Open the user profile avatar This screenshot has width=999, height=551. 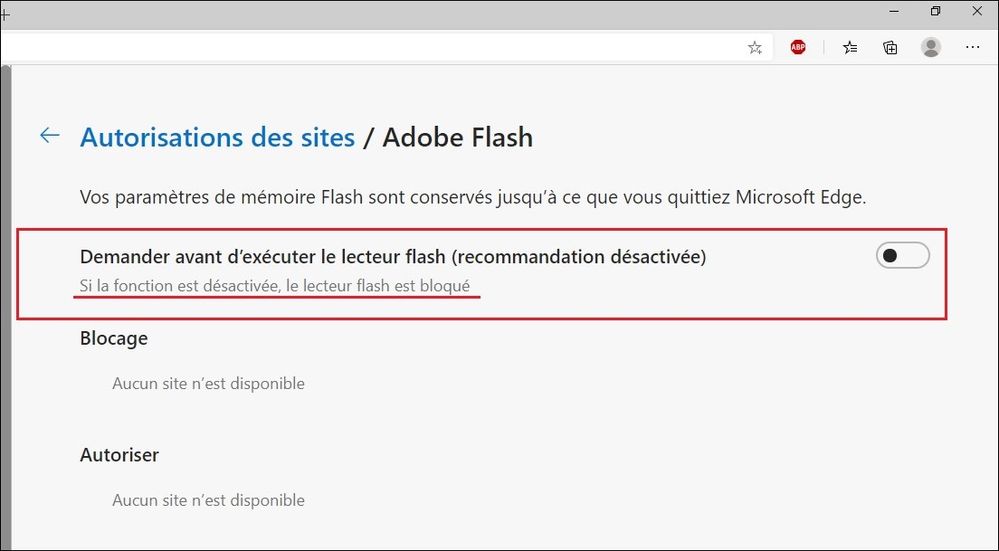(931, 47)
